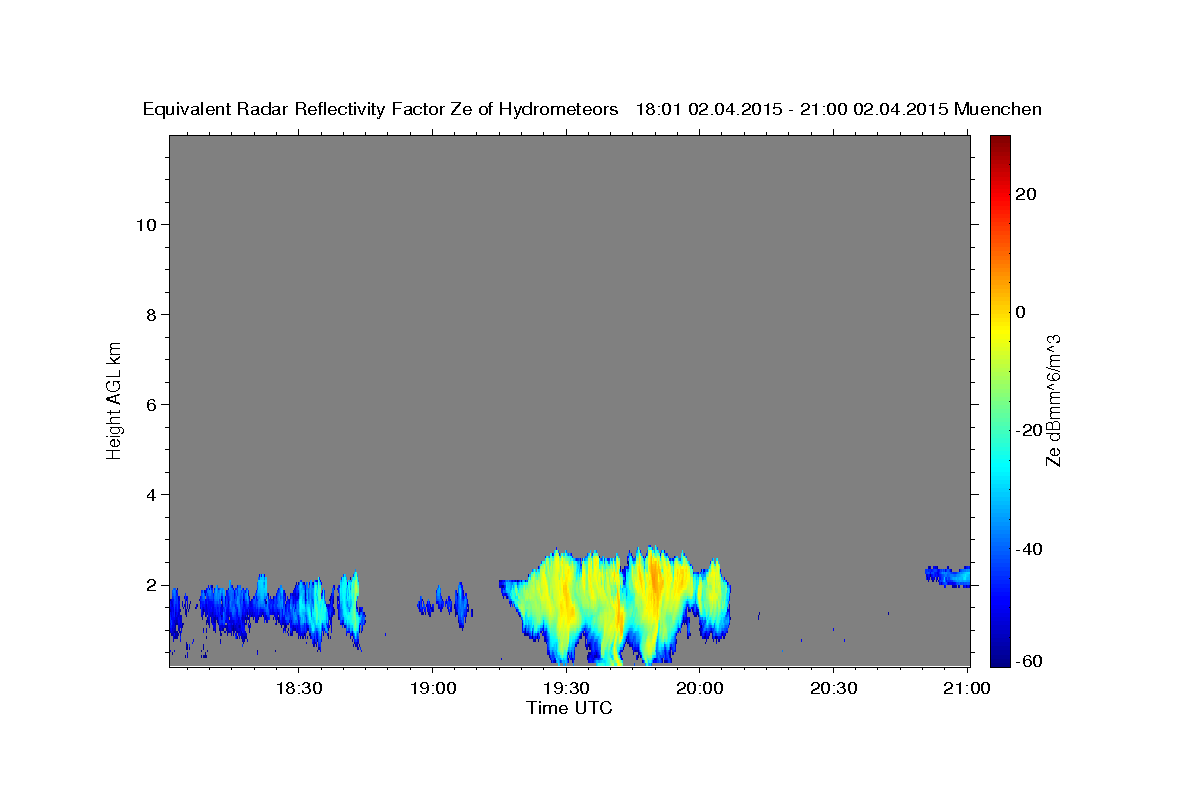
Task: Click the colorbar value '20'
Action: (x=1026, y=194)
